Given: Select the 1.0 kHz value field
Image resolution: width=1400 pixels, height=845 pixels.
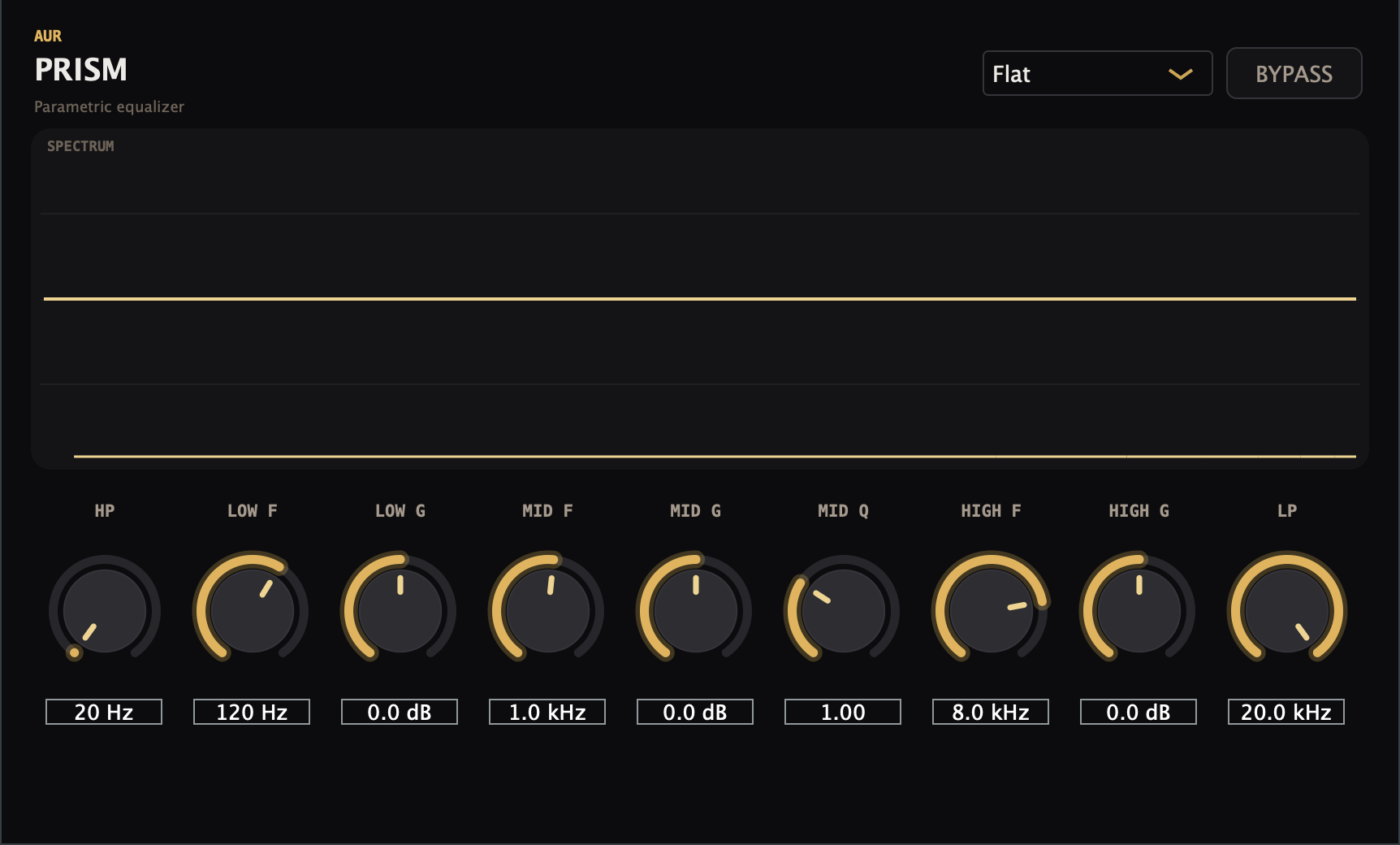Looking at the screenshot, I should [547, 712].
